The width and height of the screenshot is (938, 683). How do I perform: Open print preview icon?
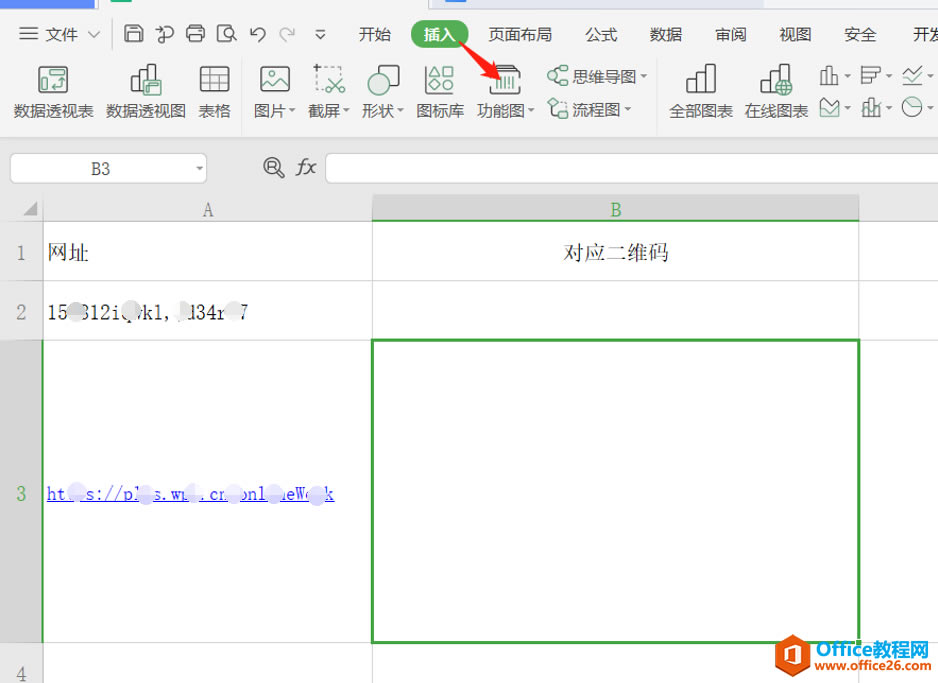[x=226, y=33]
